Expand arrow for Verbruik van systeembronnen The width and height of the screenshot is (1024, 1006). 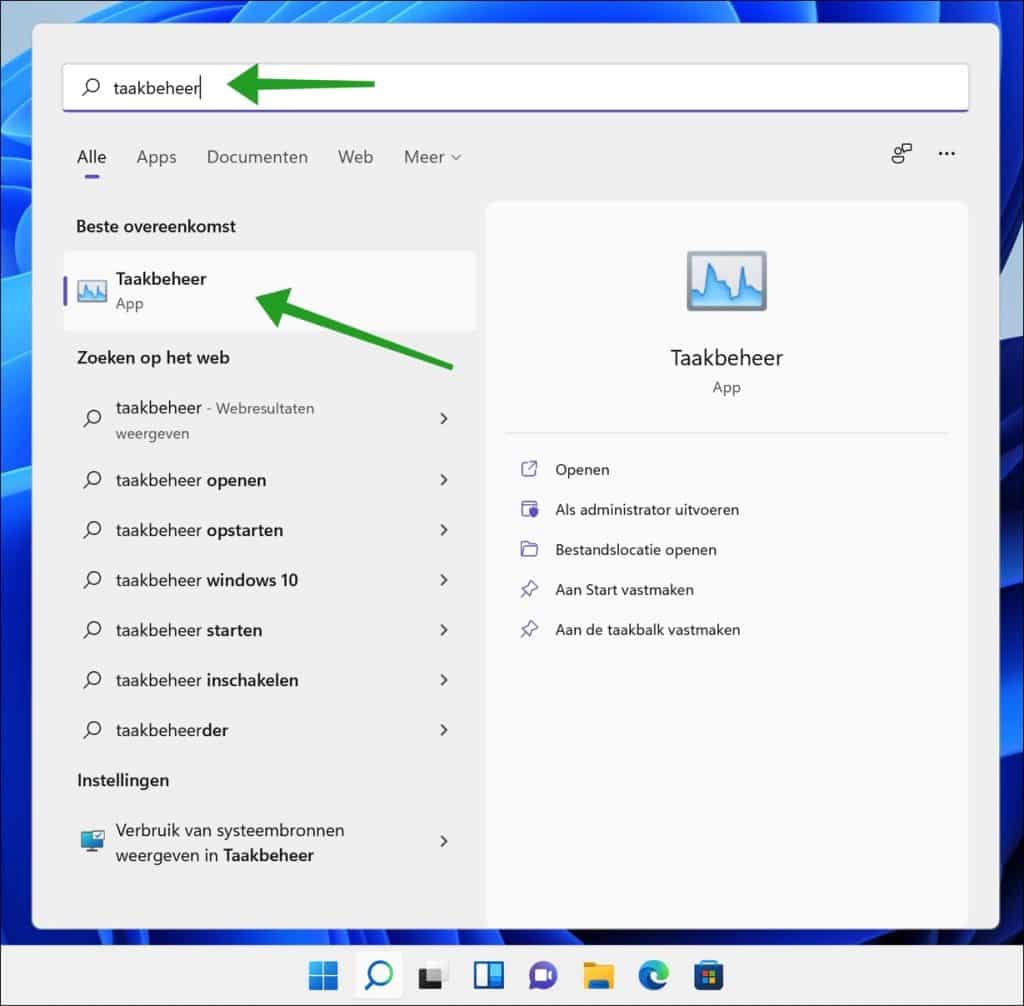click(x=444, y=841)
